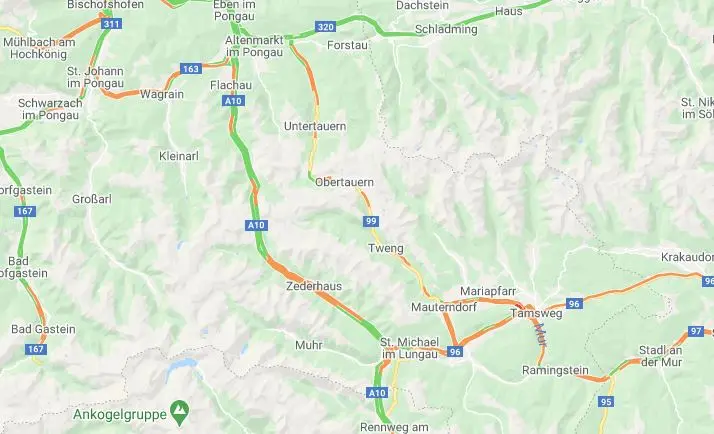
Task: Select the 163 road shield near Wagrain
Action: (x=191, y=69)
